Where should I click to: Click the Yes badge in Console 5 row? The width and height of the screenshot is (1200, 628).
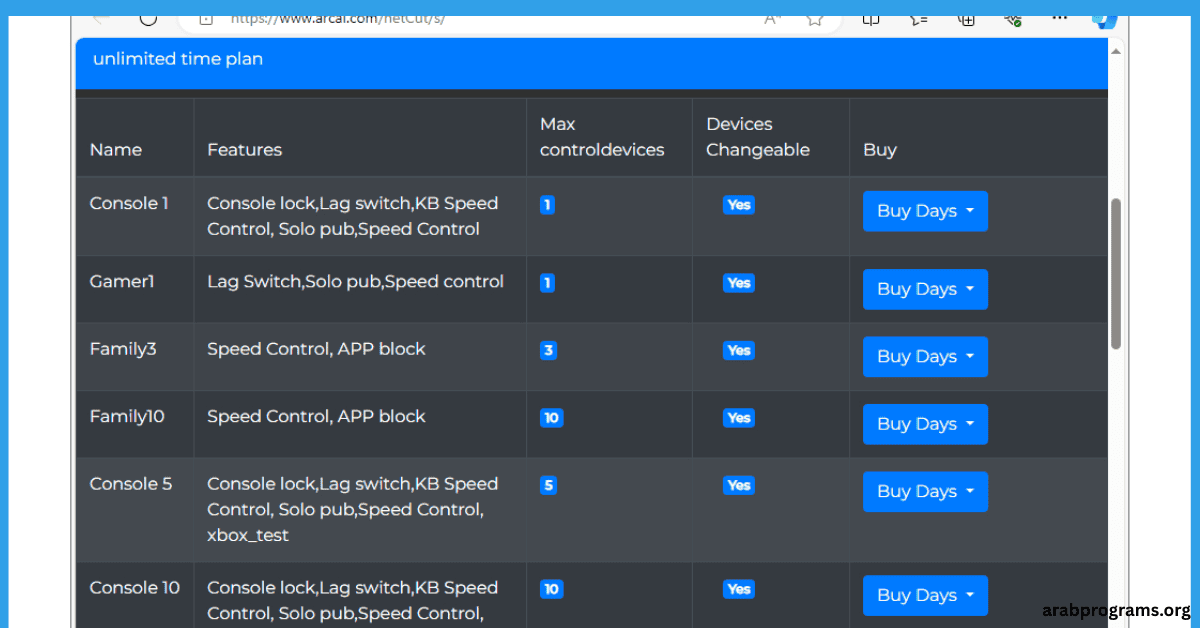tap(739, 486)
